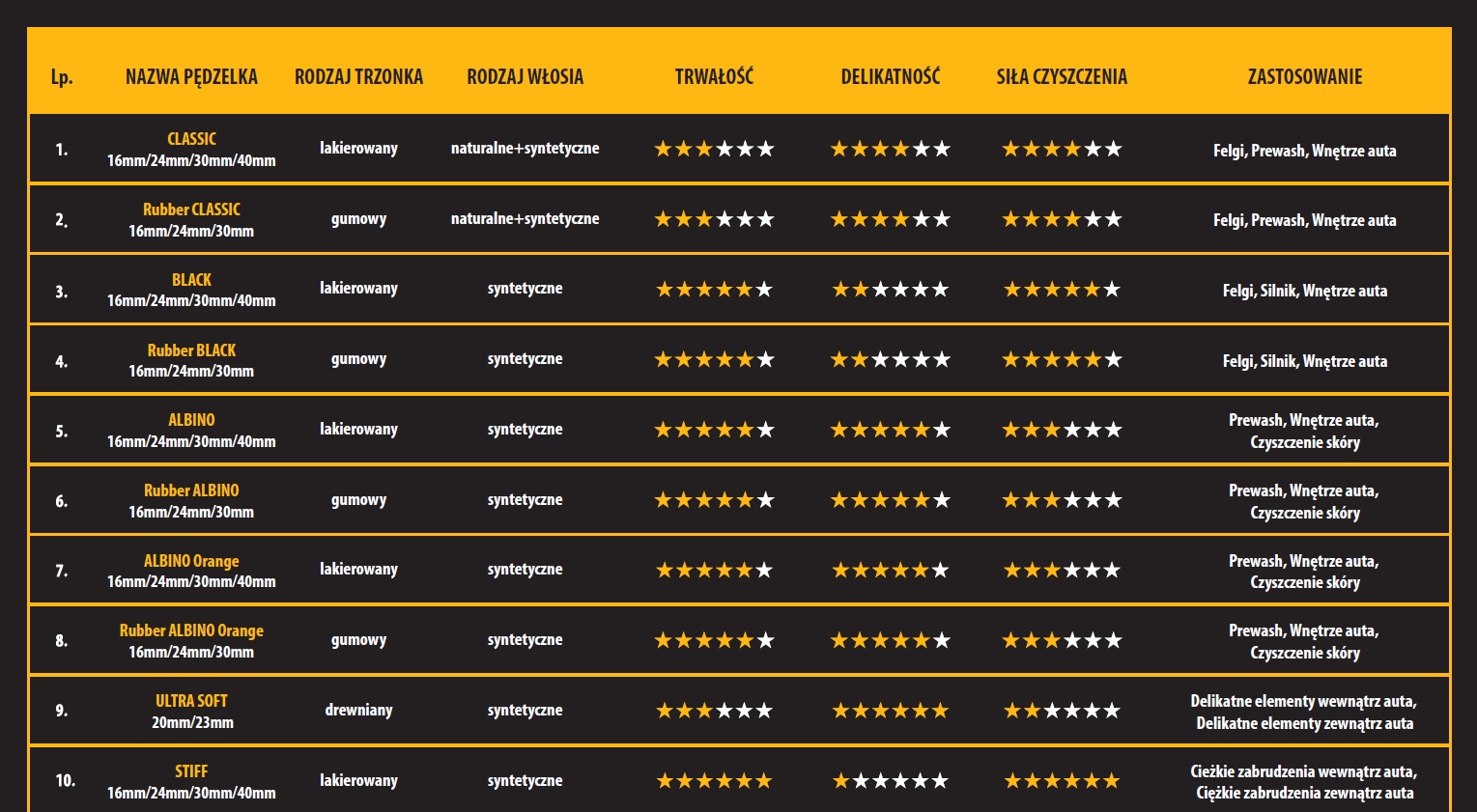Screen dimensions: 1477x812
Task: Click the TRWAŁOŚĆ stars in the STIFF row
Action: (x=714, y=781)
